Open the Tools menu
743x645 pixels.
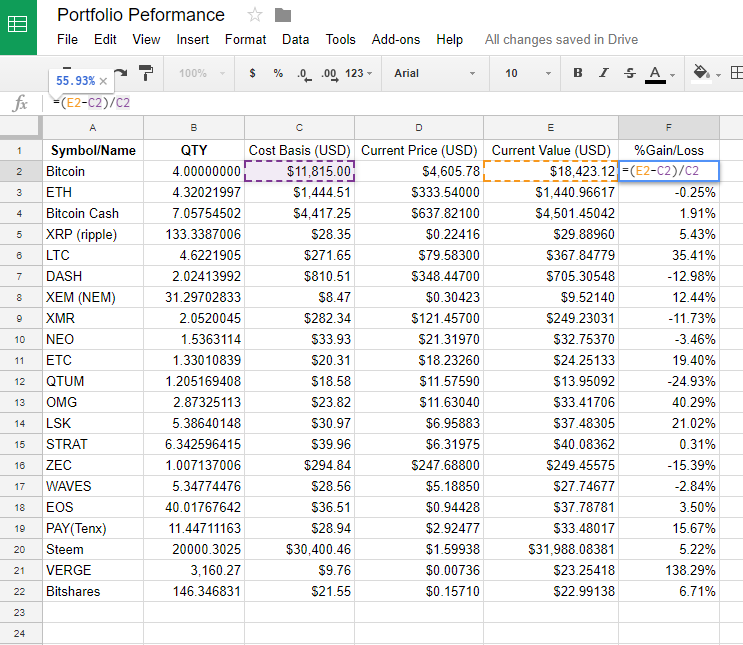pyautogui.click(x=340, y=39)
